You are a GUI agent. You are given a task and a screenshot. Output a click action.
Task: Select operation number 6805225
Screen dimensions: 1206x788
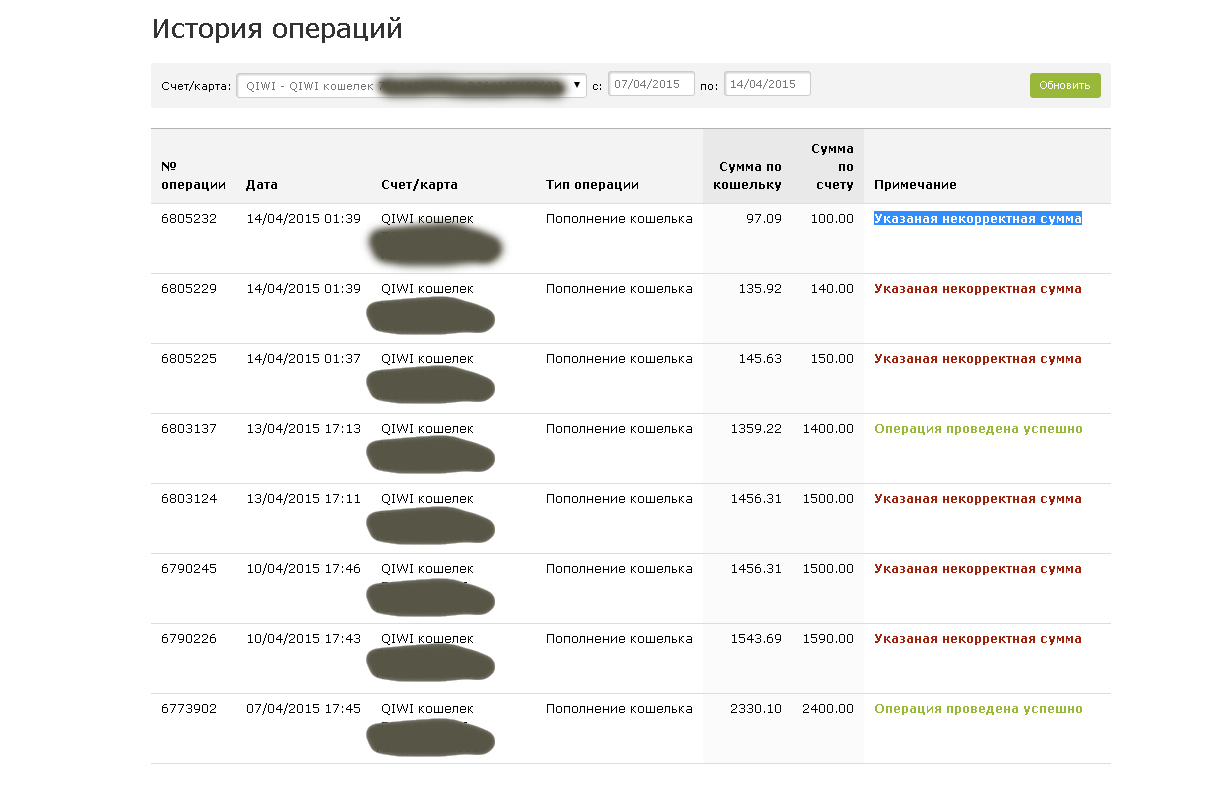pyautogui.click(x=189, y=358)
